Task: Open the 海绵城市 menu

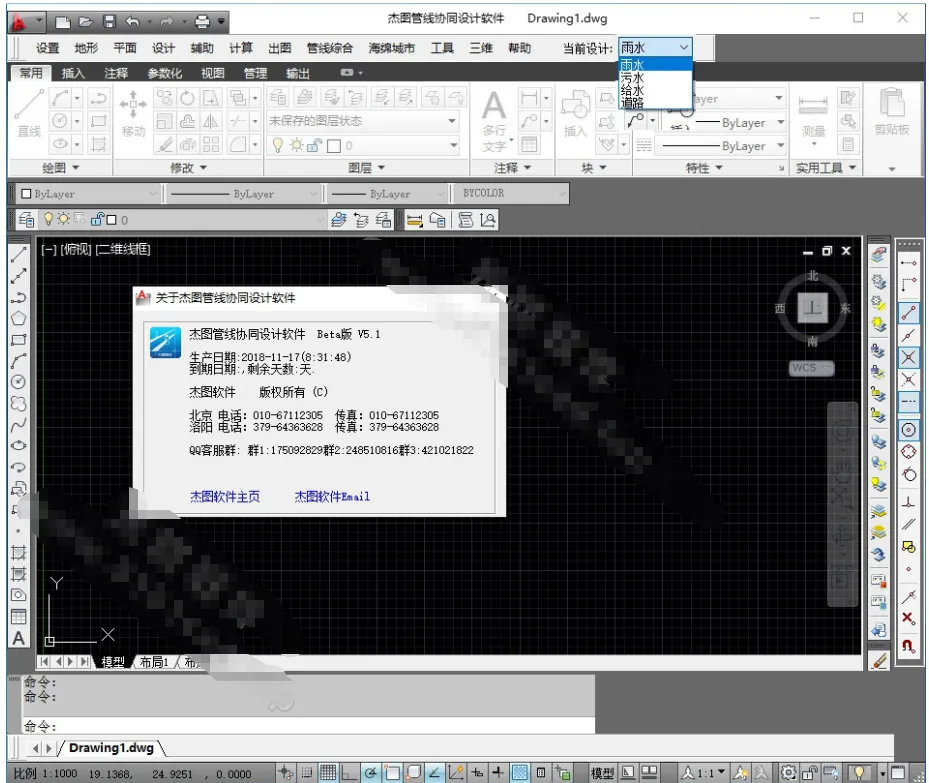Action: pos(392,48)
